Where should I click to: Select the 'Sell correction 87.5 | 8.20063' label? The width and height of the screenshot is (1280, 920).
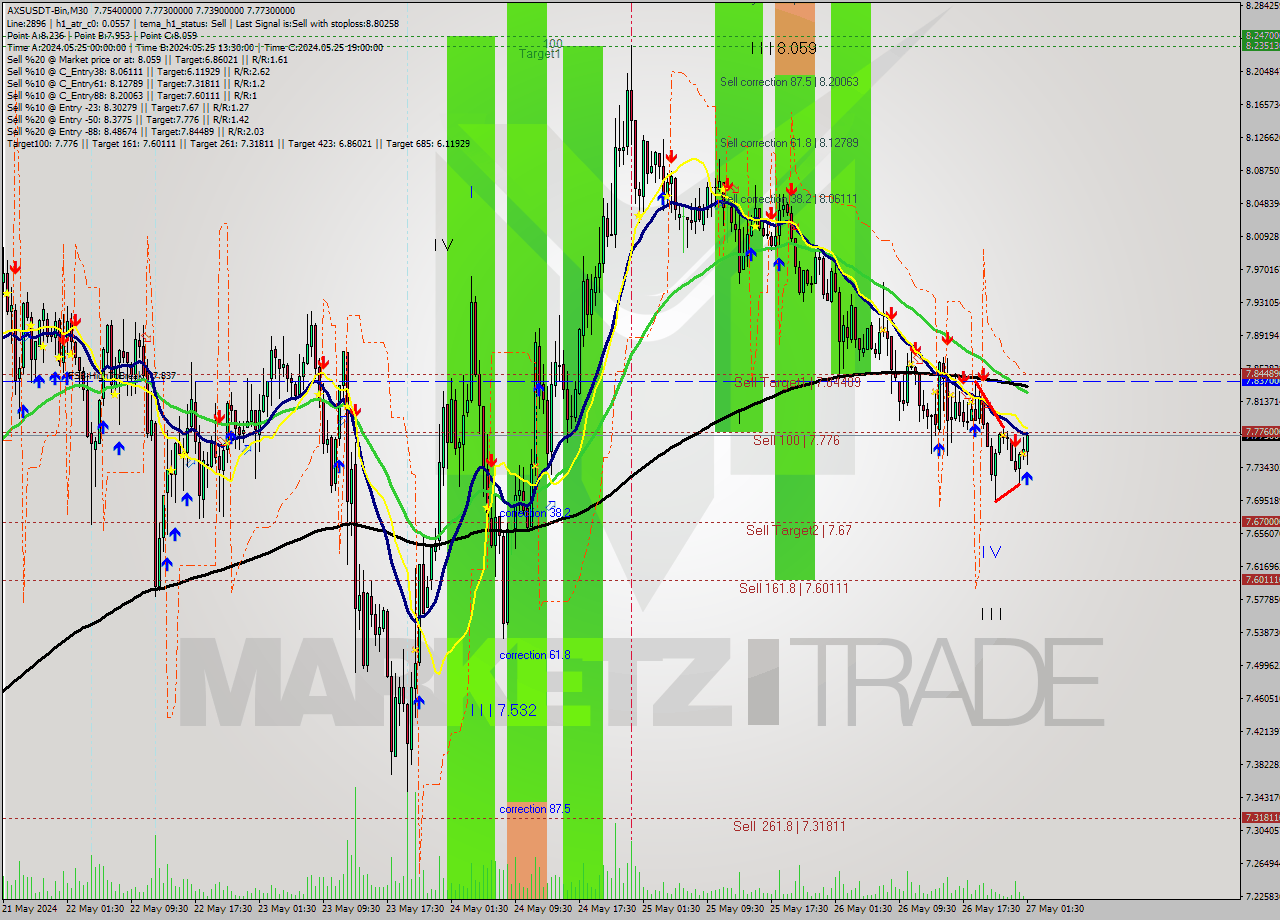[x=789, y=82]
